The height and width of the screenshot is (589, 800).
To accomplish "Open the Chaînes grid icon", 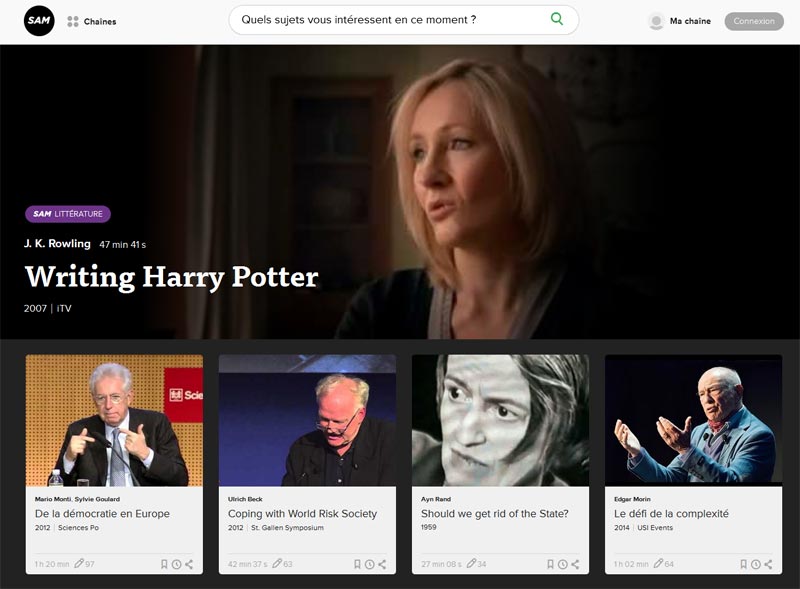I will 73,21.
